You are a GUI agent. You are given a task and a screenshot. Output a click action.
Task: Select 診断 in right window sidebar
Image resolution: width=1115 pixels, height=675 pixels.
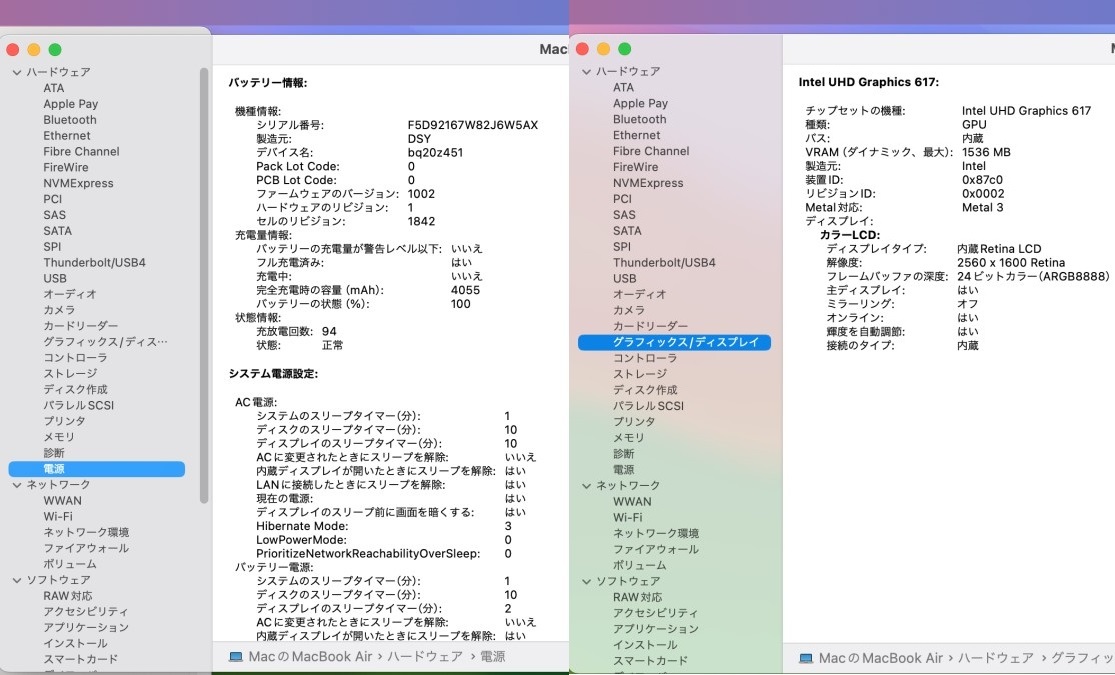coord(623,454)
